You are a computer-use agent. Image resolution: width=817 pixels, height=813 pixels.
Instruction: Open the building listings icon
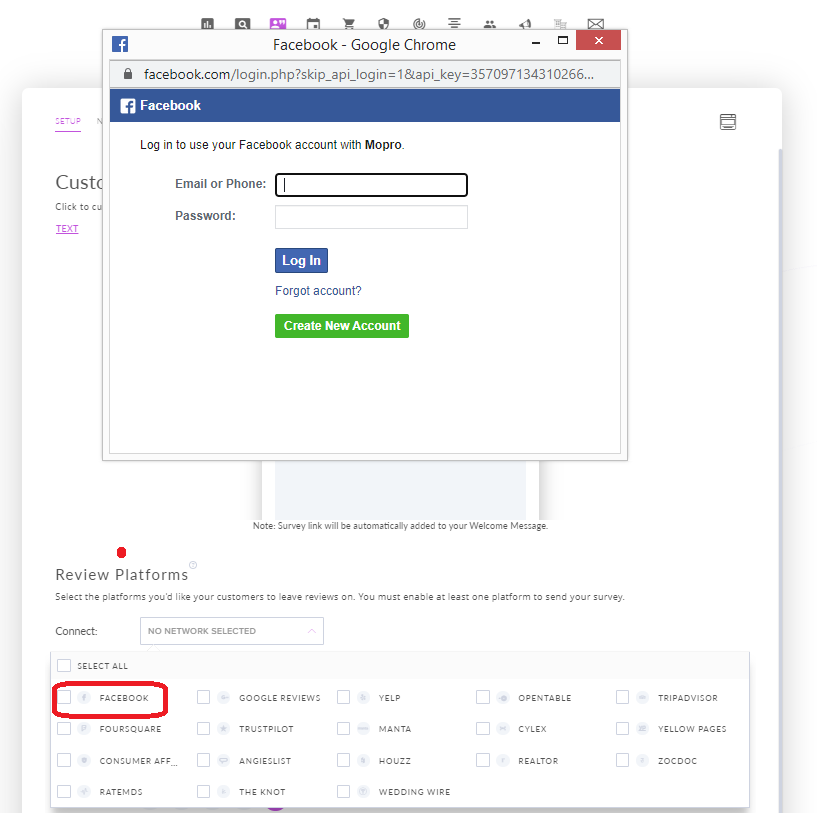point(560,24)
